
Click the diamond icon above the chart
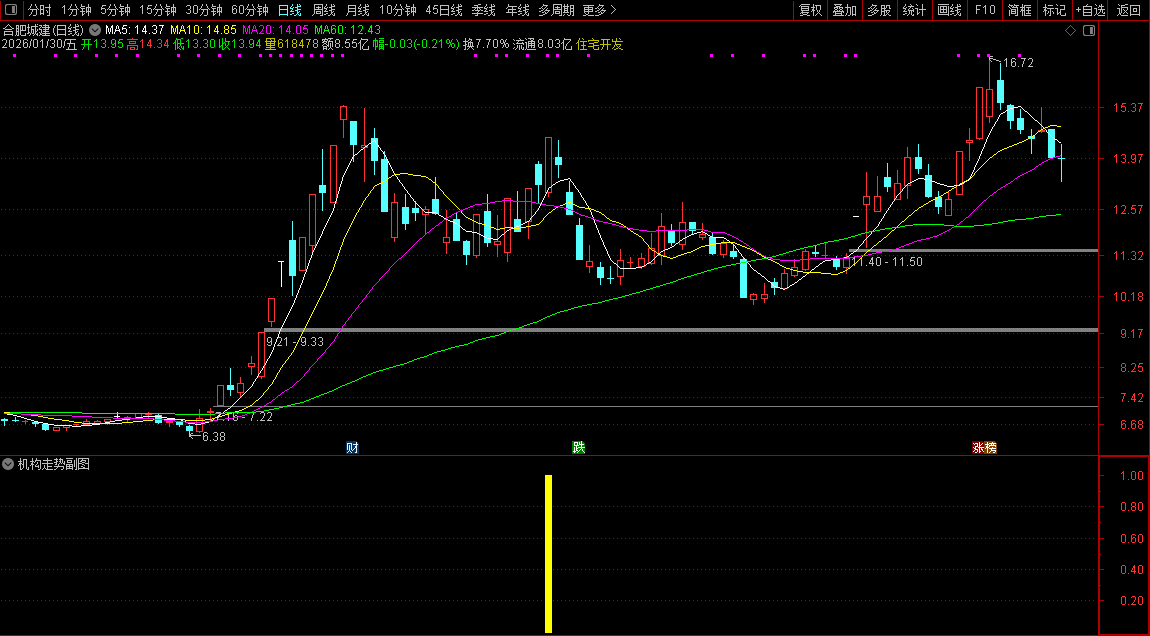(1070, 31)
